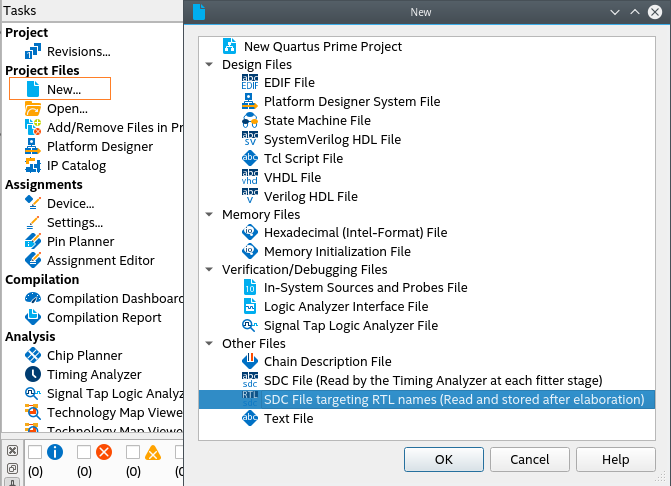Collapse the Verification/Debugging Files category
Viewport: 671px width, 486px height.
(x=209, y=269)
